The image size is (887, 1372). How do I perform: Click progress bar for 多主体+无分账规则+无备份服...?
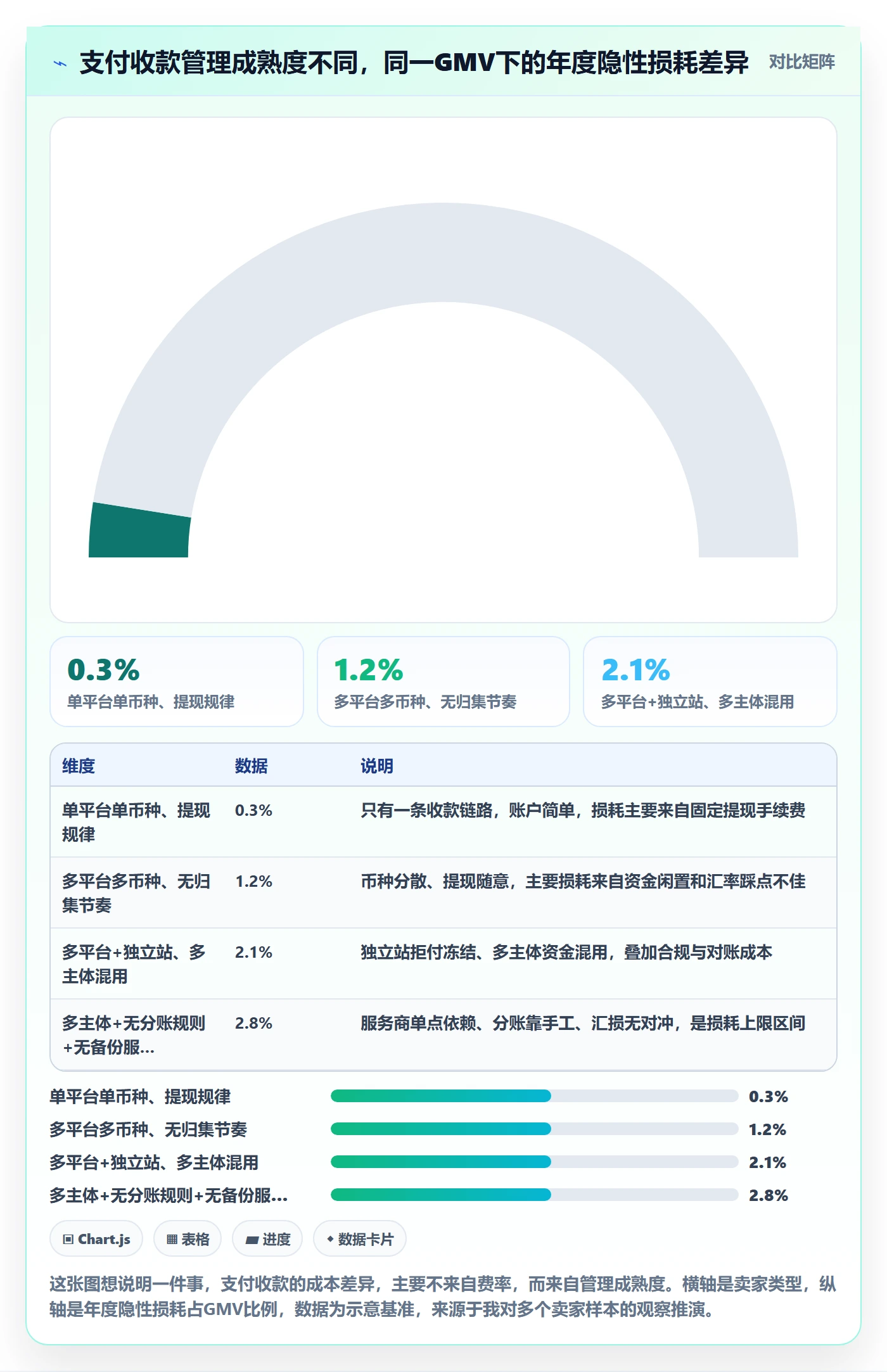(x=535, y=1195)
